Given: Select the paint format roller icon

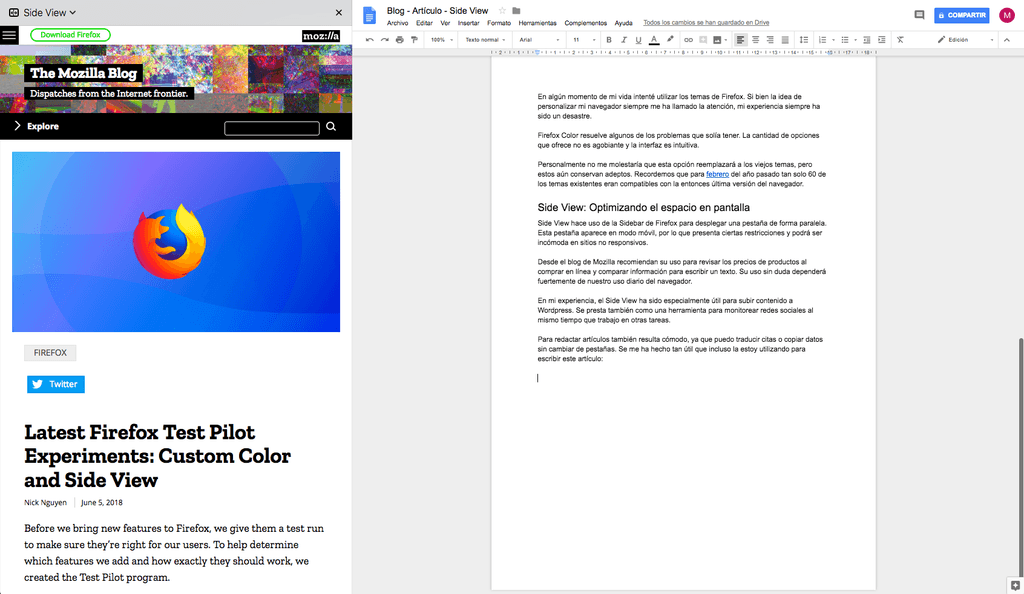Looking at the screenshot, I should [414, 40].
